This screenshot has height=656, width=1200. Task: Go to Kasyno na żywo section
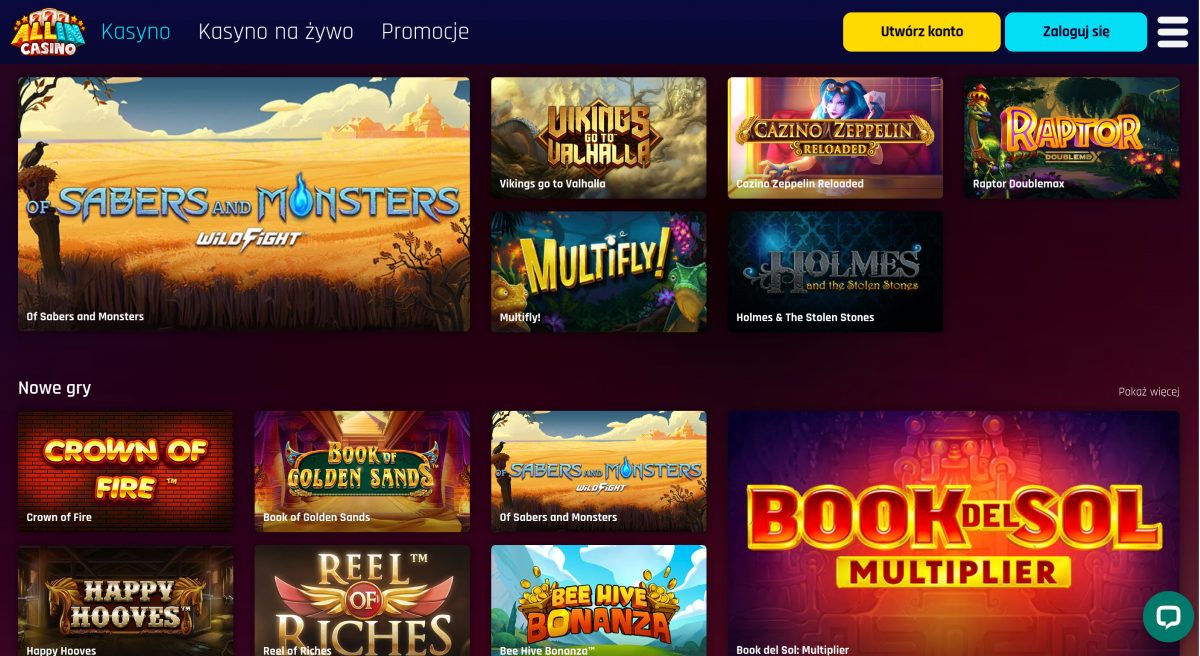[276, 32]
